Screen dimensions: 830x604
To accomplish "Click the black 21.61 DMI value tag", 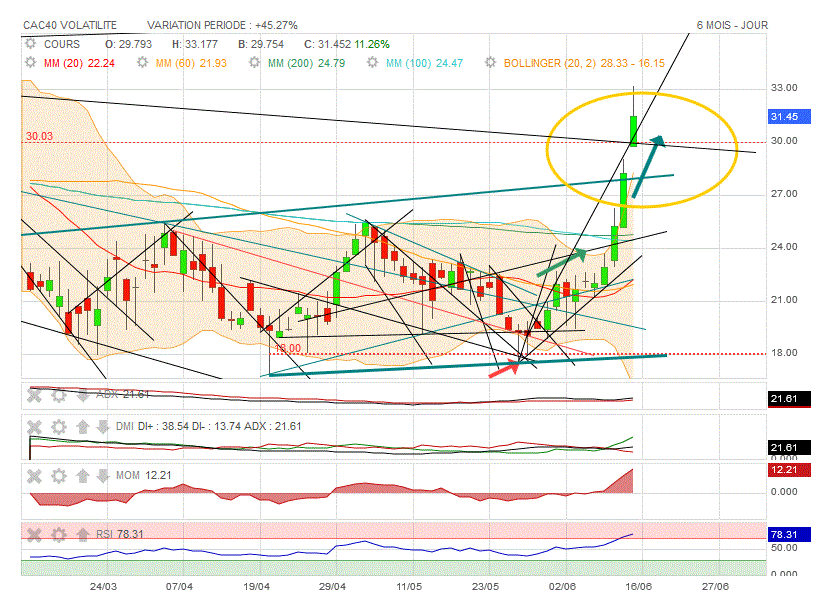I will 789,448.
